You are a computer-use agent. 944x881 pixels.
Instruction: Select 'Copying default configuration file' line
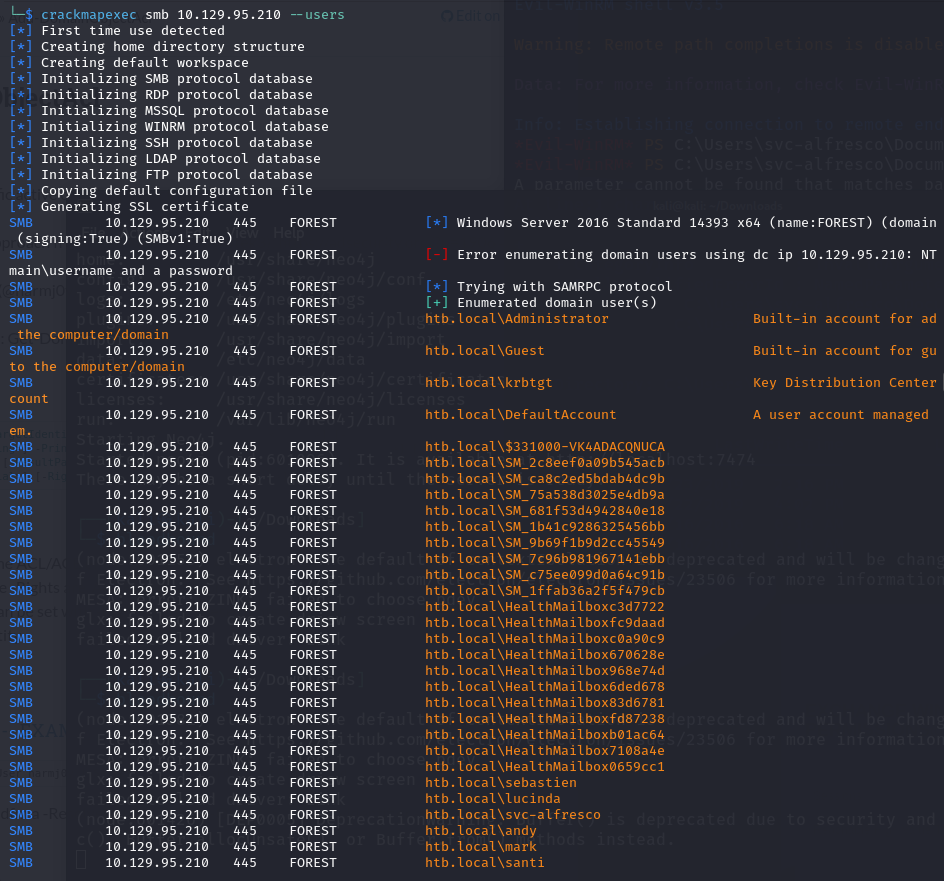point(176,190)
